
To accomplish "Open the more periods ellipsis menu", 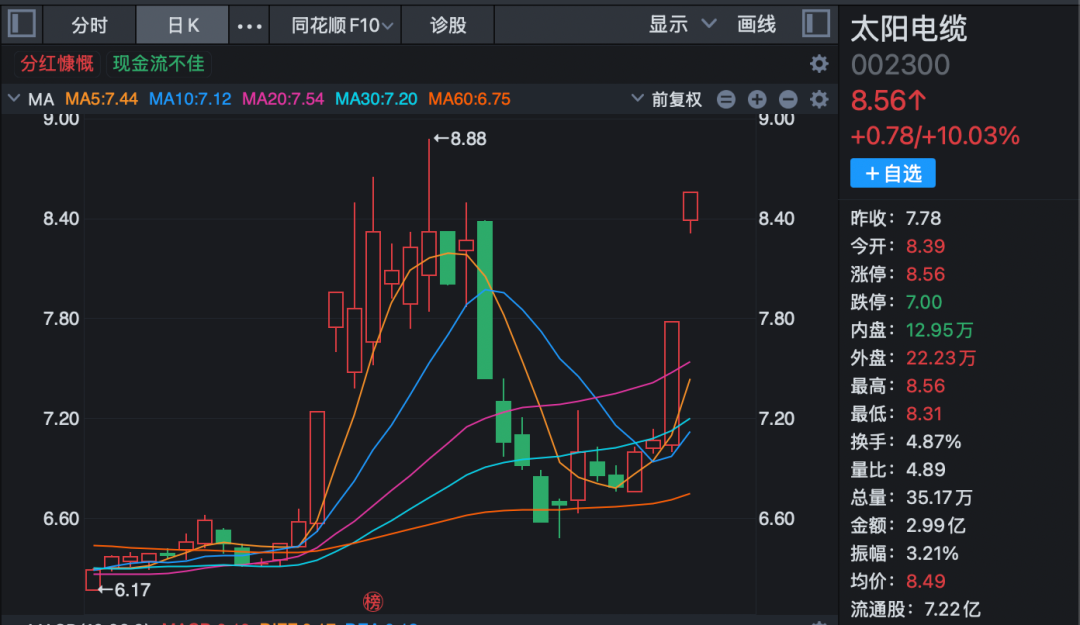I will point(249,25).
